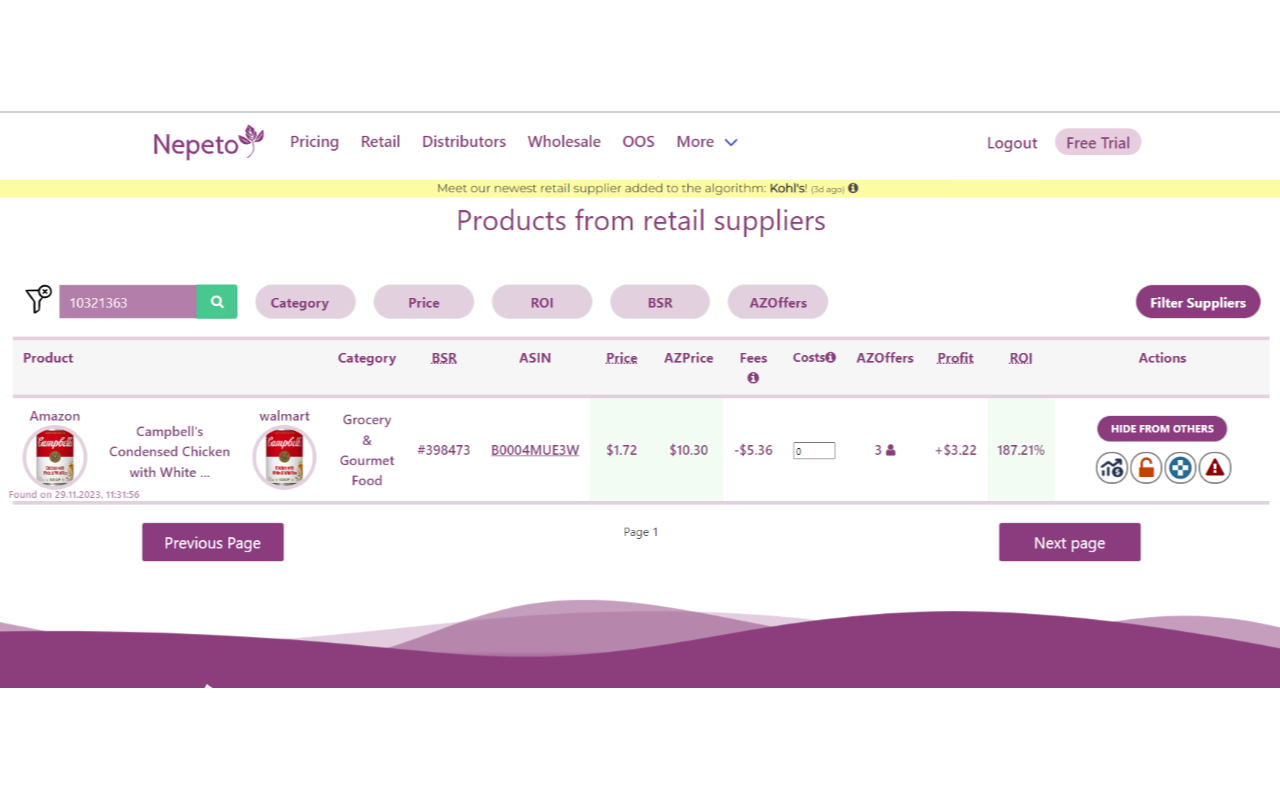Open Campbell's Condensed Chicken product title

coord(170,452)
